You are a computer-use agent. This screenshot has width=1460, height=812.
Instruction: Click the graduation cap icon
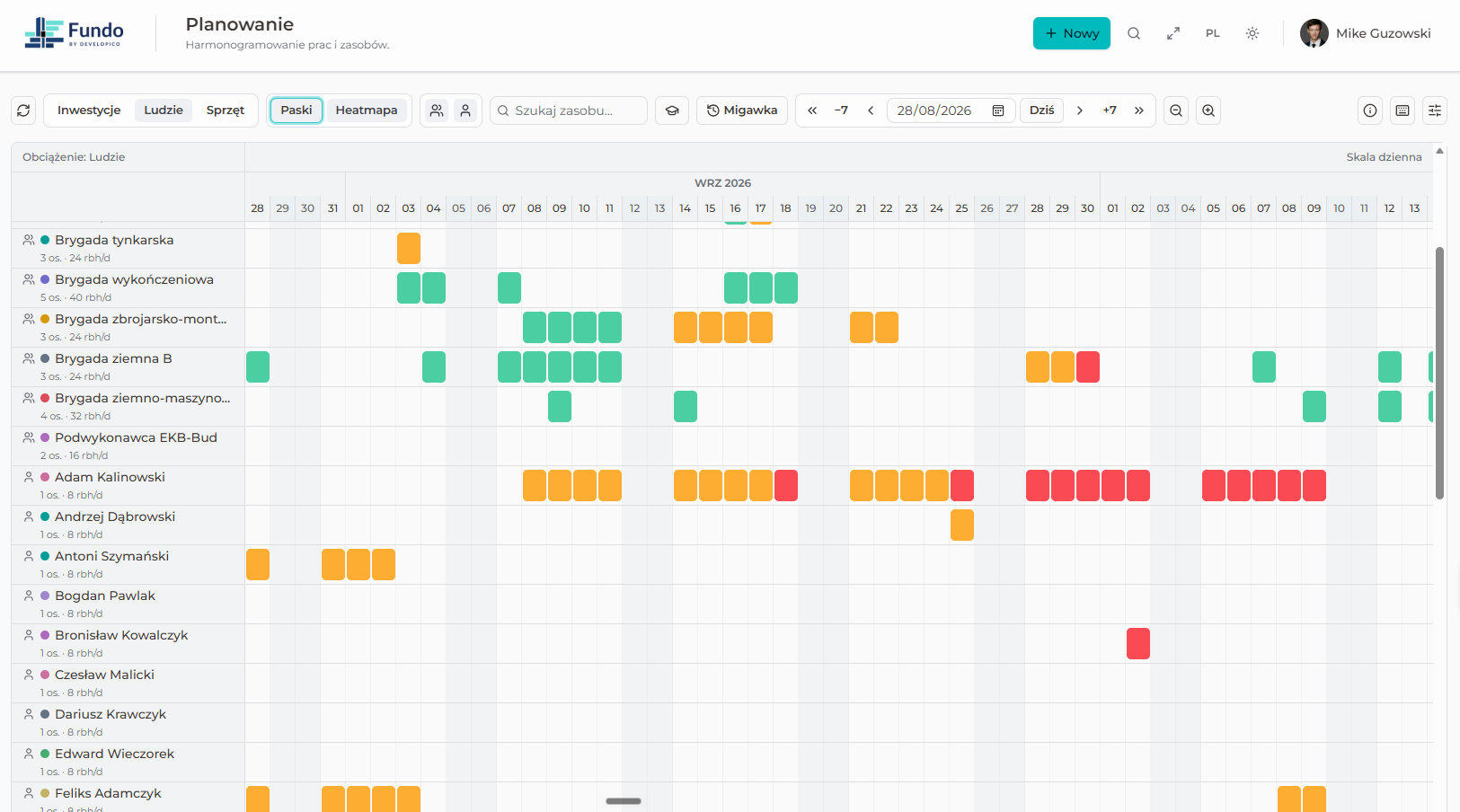[672, 110]
